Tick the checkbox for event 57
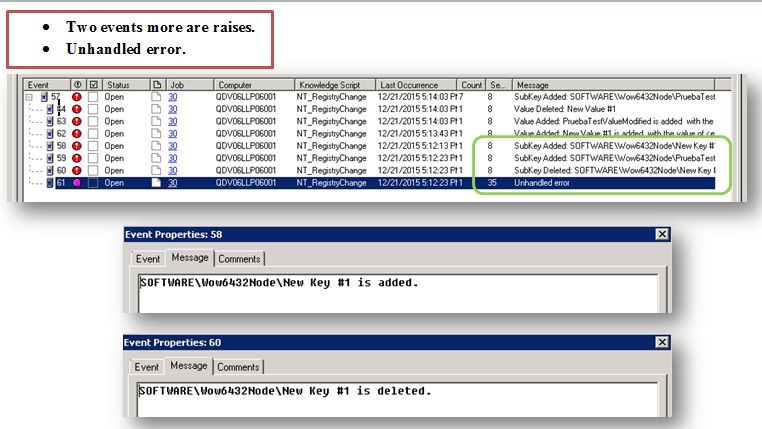Viewport: 762px width, 429px height. (x=93, y=97)
